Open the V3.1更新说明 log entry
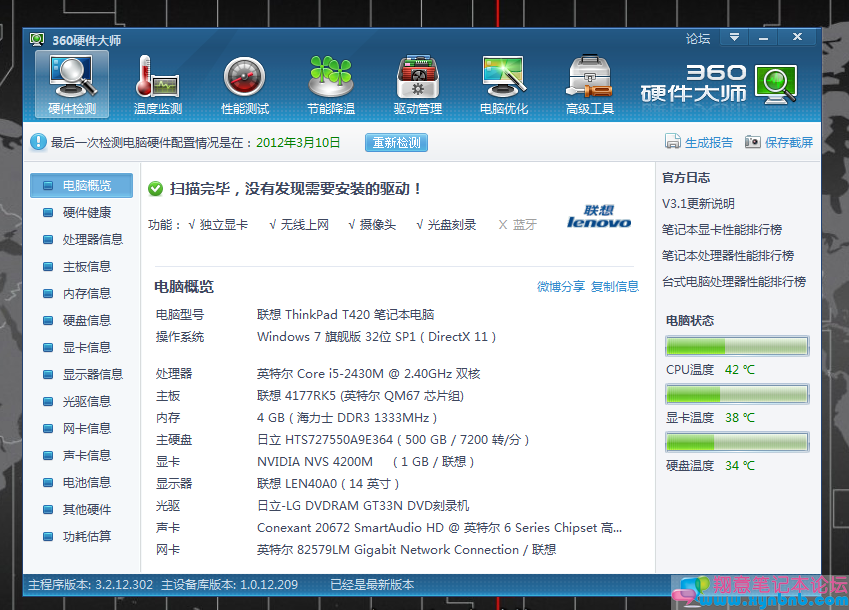The image size is (849, 610). pyautogui.click(x=698, y=204)
